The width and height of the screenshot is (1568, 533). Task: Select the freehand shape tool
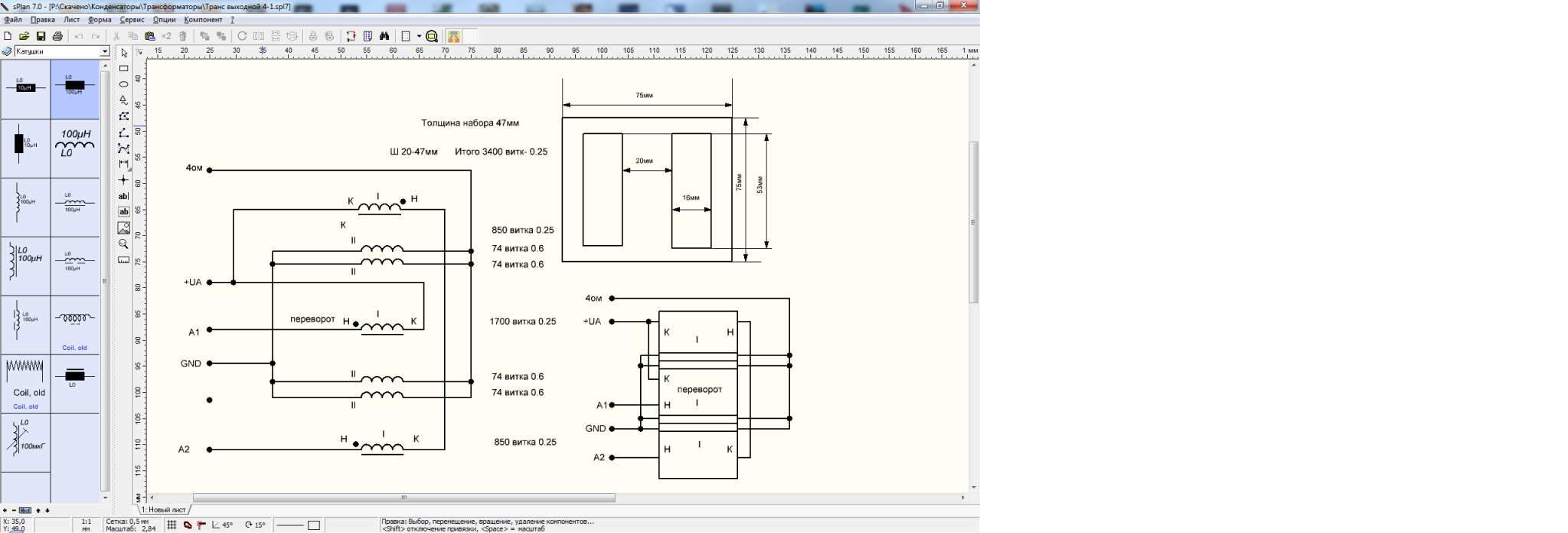(124, 100)
